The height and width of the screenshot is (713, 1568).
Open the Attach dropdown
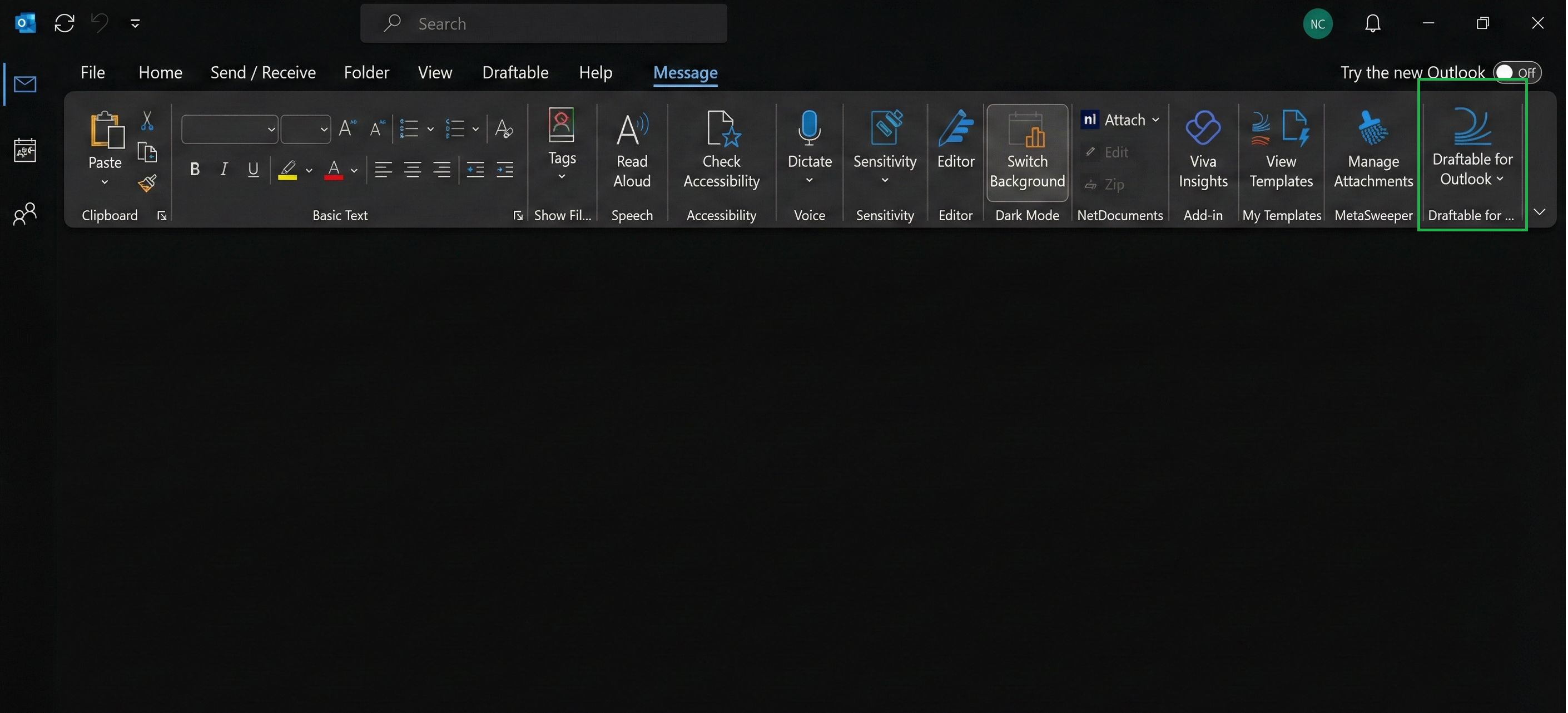coord(1156,120)
